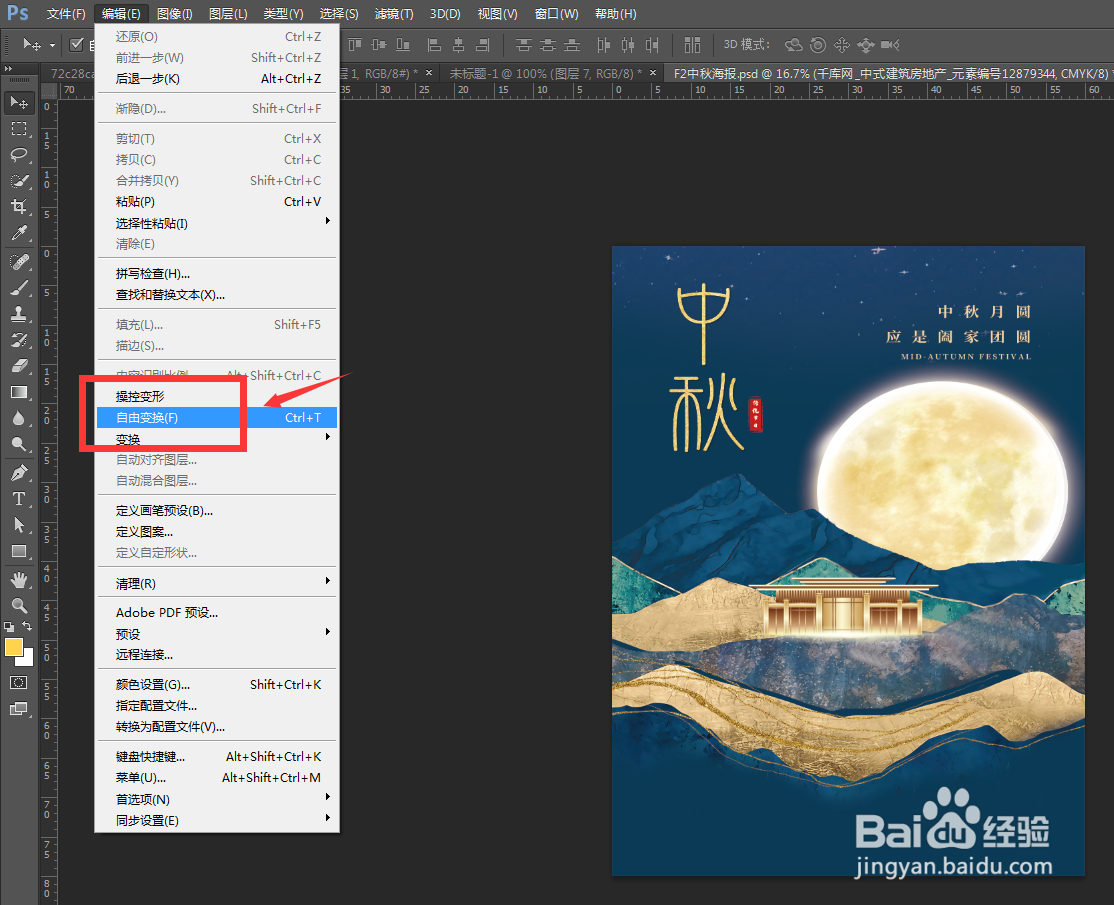Open the 帮助(H) menu
The width and height of the screenshot is (1114, 905).
615,13
